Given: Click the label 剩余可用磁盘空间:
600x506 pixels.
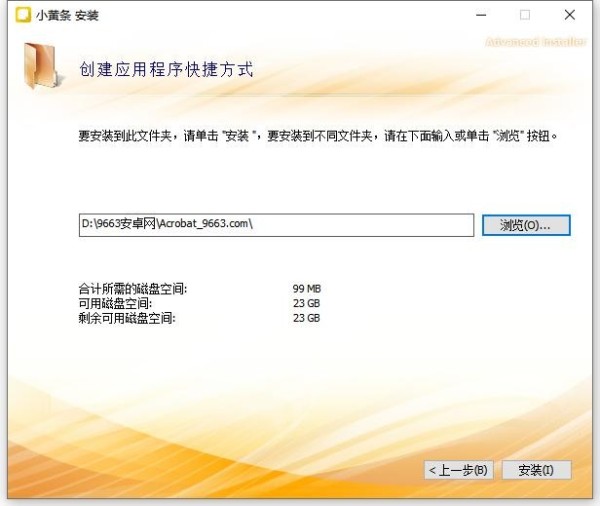Looking at the screenshot, I should coord(127,318).
